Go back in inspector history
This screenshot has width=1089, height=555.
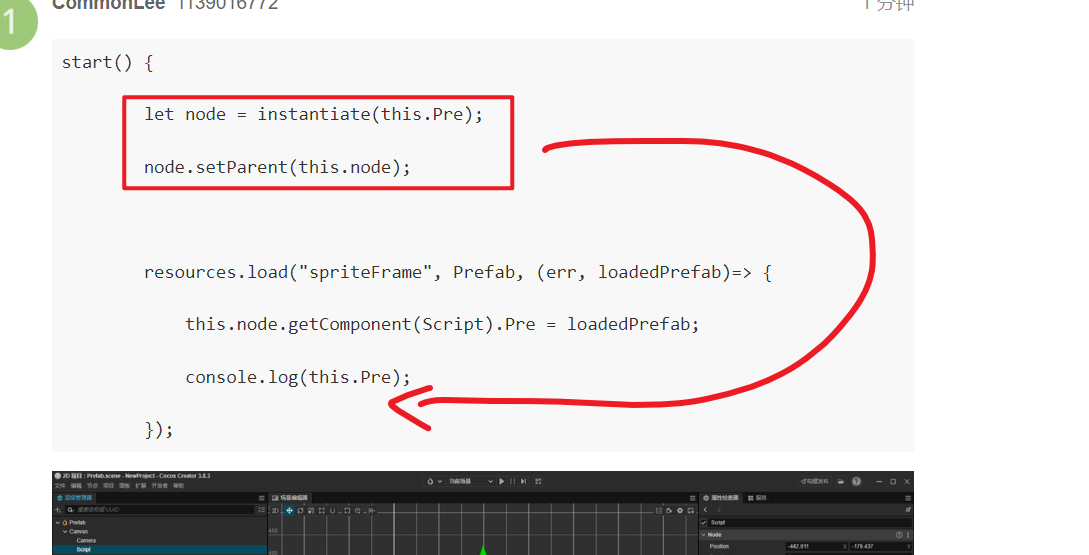(706, 509)
